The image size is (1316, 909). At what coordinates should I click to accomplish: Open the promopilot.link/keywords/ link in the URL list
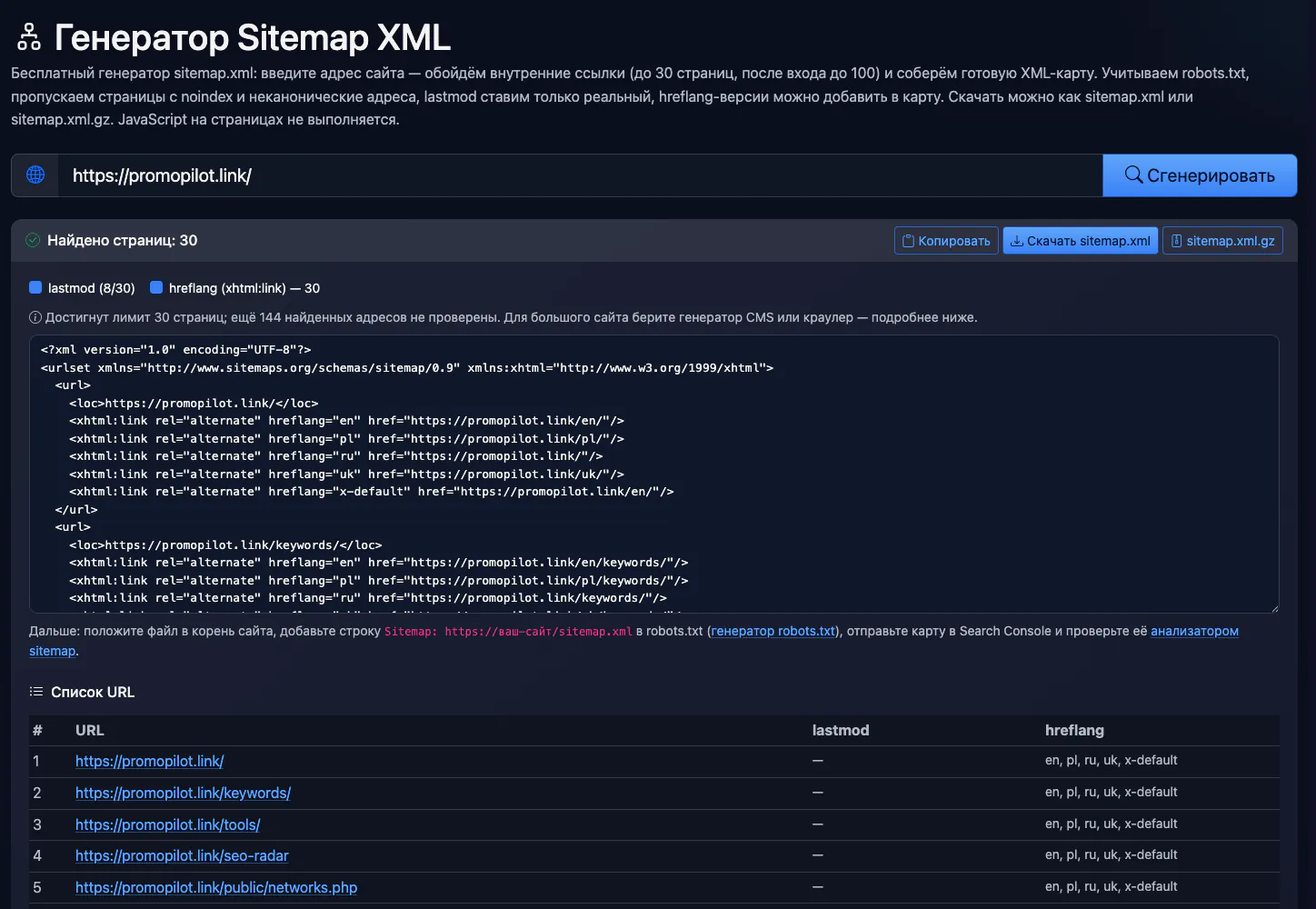(183, 793)
